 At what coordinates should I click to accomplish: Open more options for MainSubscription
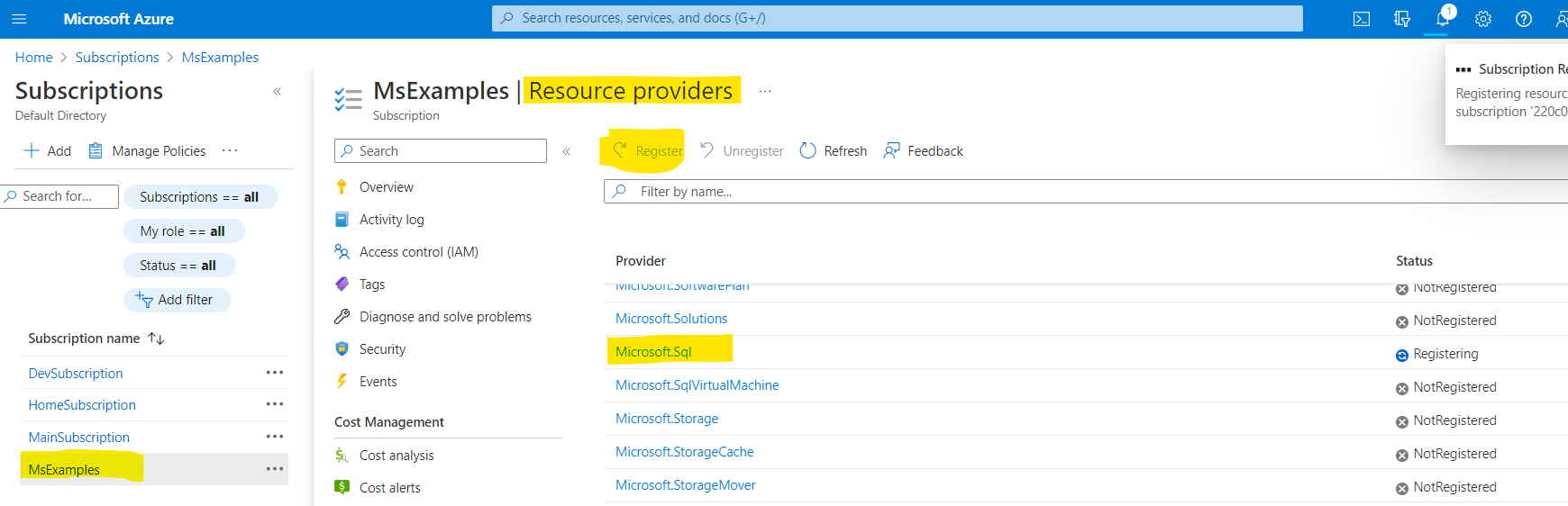275,437
